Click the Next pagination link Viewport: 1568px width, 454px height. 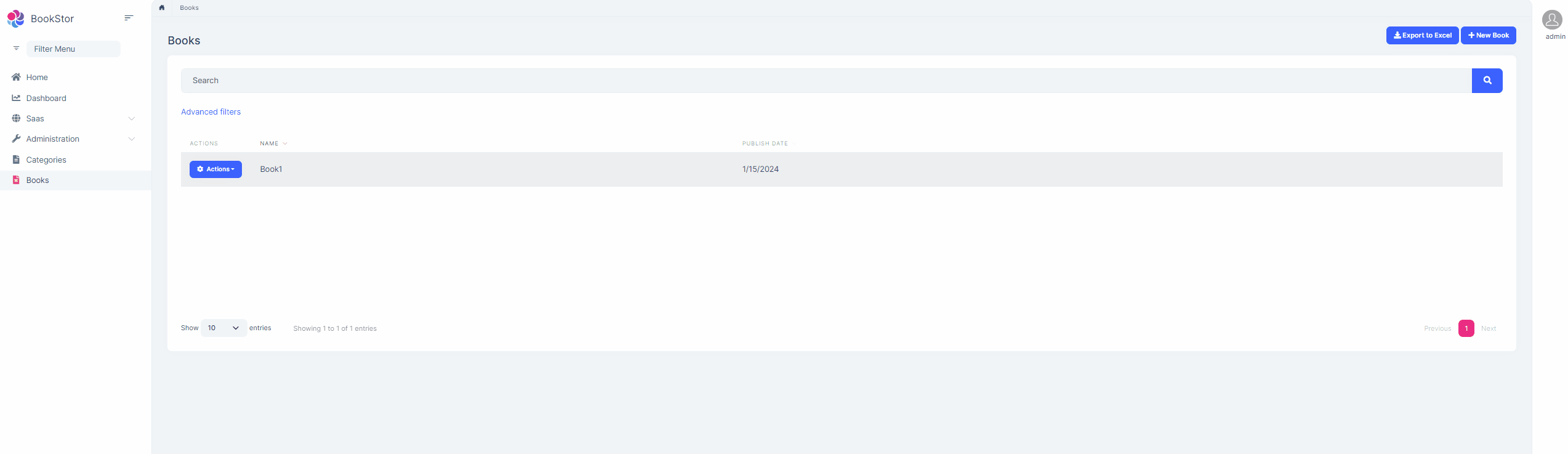click(1488, 328)
